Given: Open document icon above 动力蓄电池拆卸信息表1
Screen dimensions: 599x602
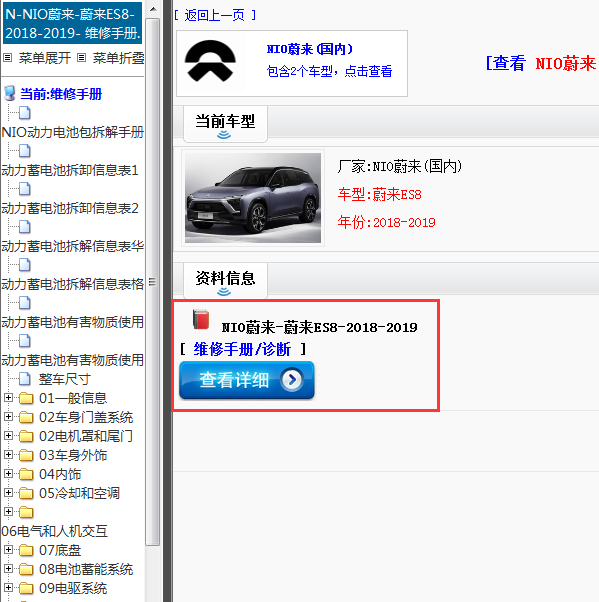Looking at the screenshot, I should pos(25,151).
